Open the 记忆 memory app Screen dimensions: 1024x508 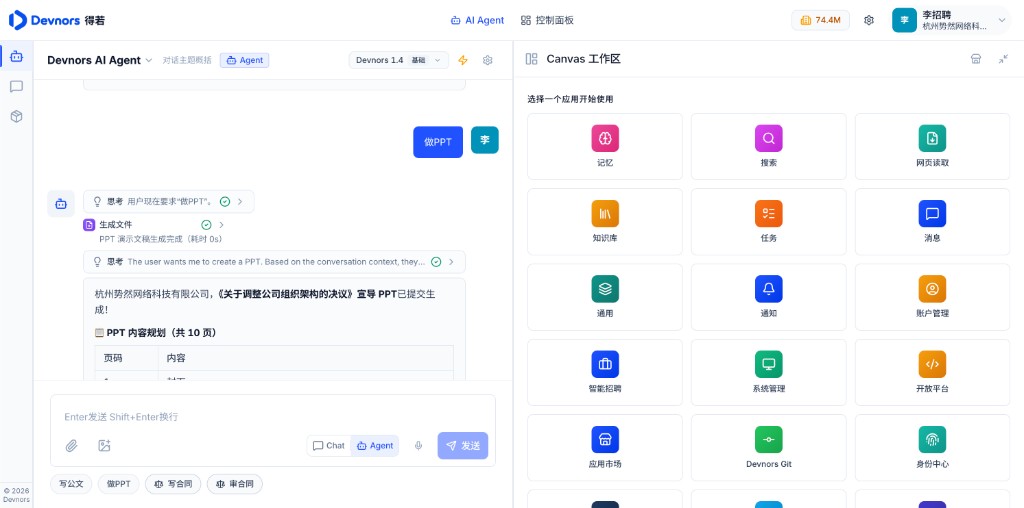(x=605, y=146)
